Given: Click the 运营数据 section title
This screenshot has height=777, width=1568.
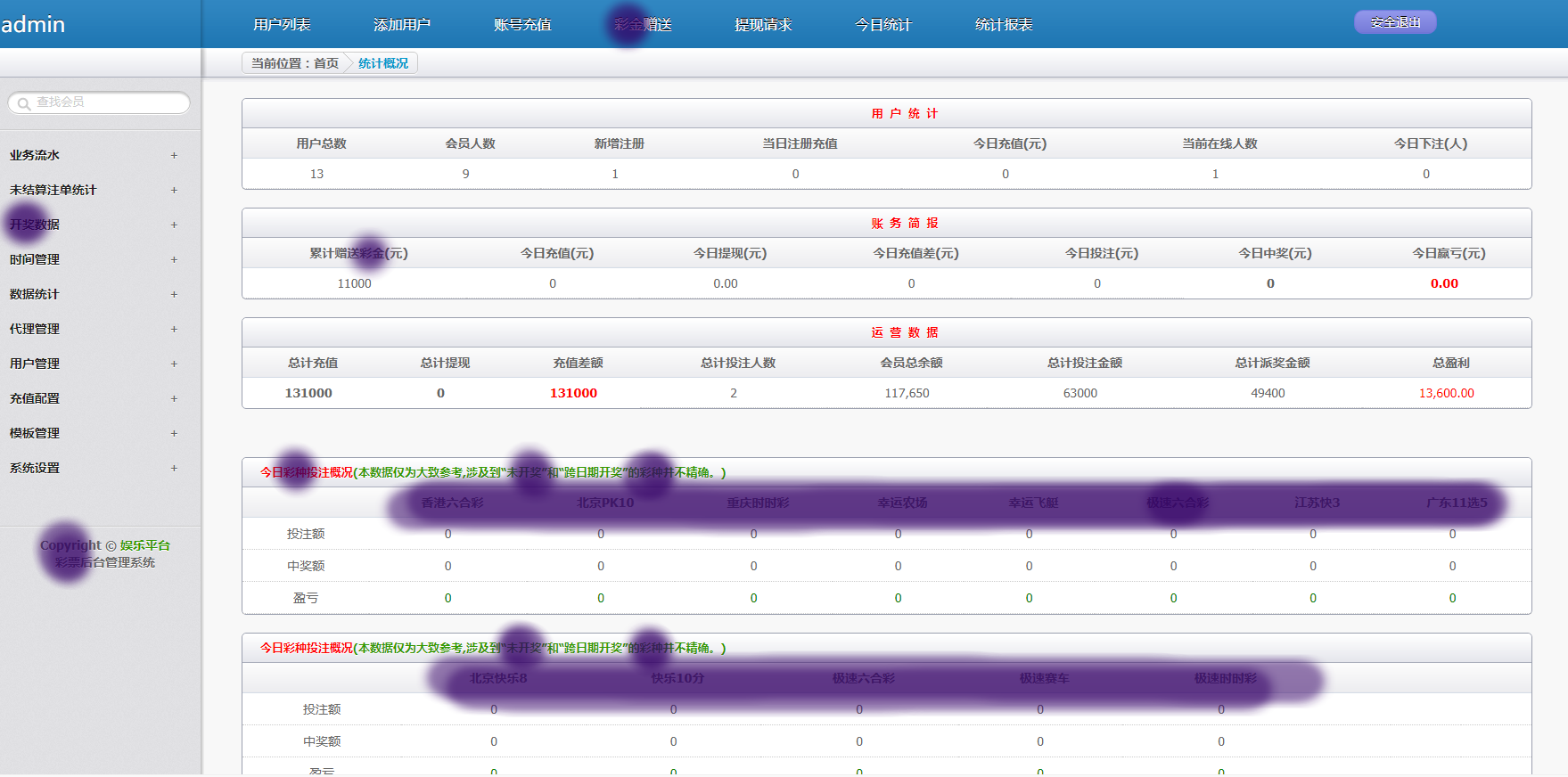Looking at the screenshot, I should coord(905,332).
